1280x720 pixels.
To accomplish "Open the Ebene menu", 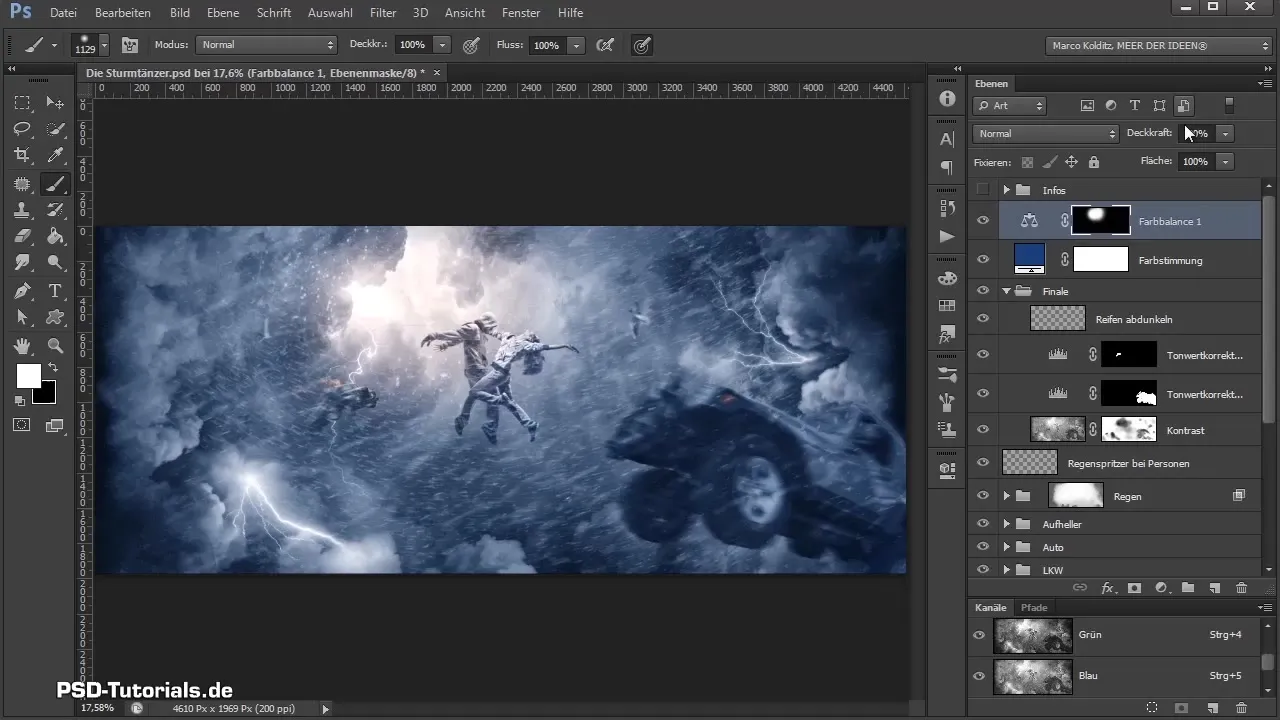I will click(224, 13).
